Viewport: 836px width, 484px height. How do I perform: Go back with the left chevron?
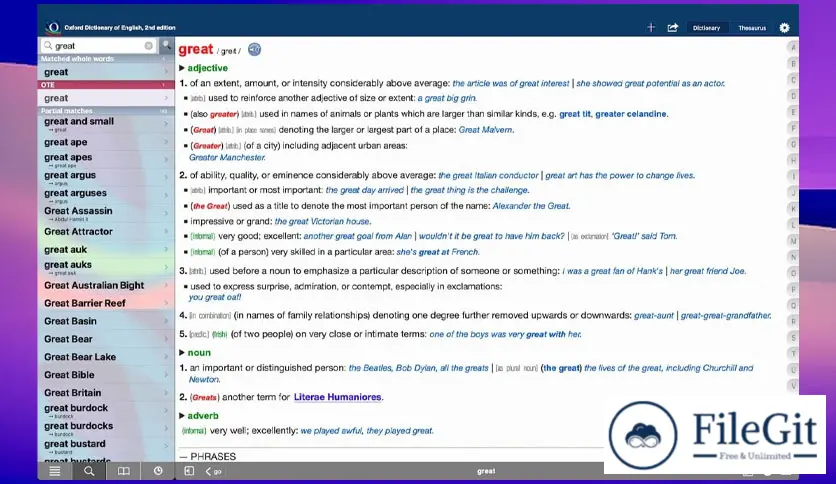(208, 471)
